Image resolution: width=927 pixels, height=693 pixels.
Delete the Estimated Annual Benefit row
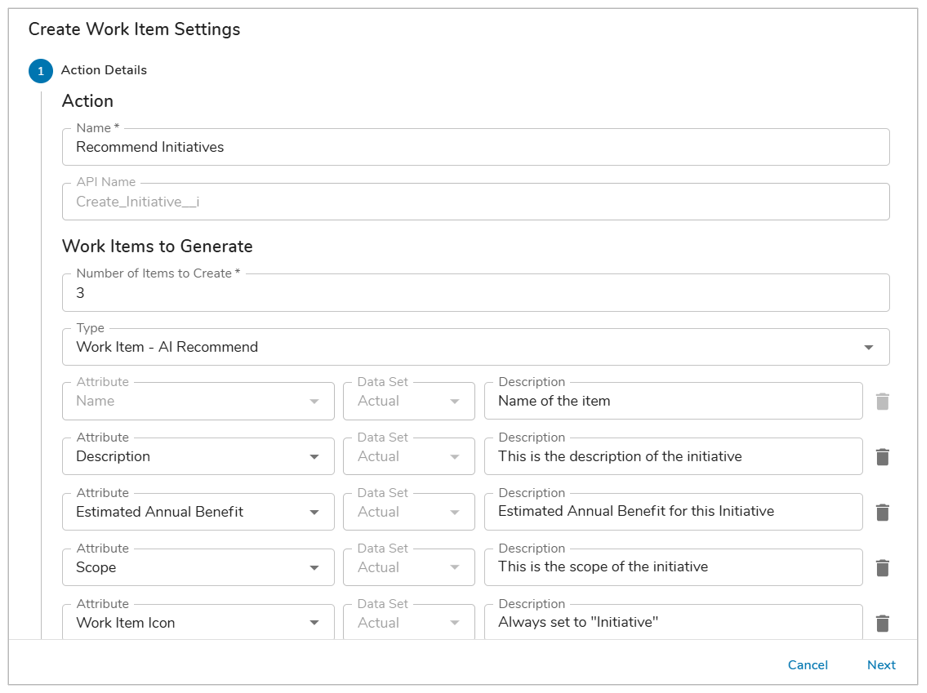[882, 512]
